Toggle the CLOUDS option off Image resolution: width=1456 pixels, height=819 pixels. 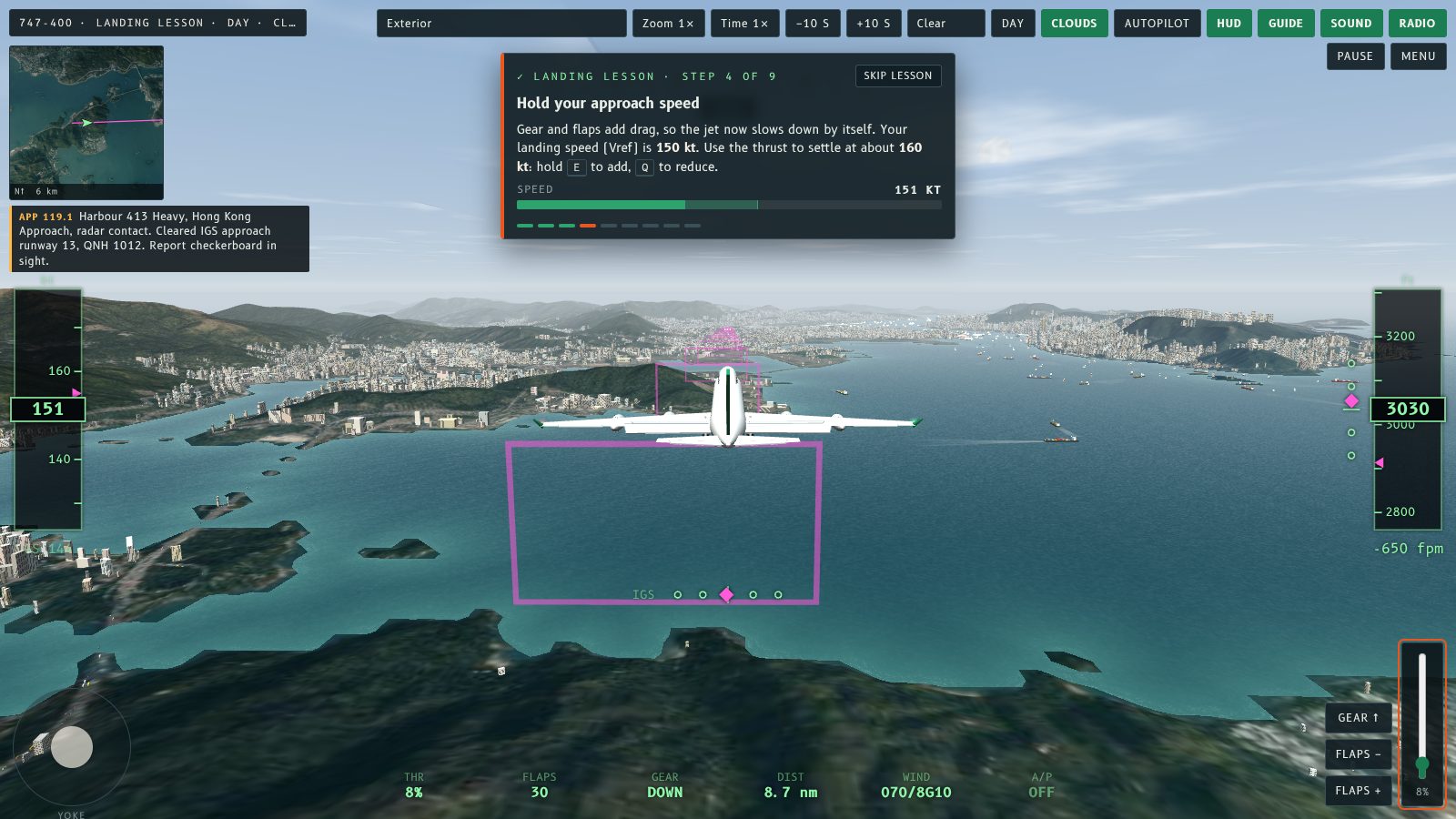pos(1074,23)
